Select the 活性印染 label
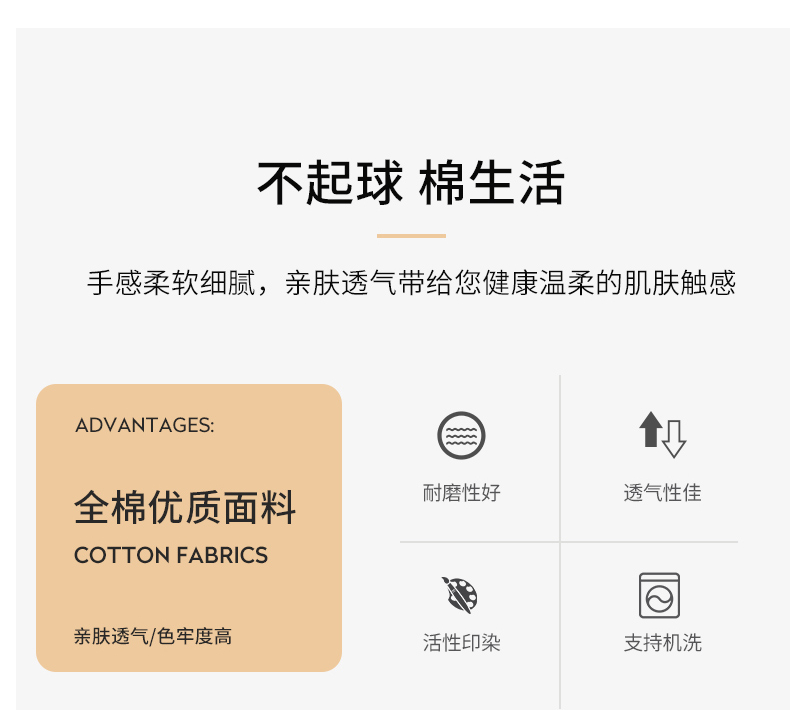The width and height of the screenshot is (790, 710). click(462, 642)
